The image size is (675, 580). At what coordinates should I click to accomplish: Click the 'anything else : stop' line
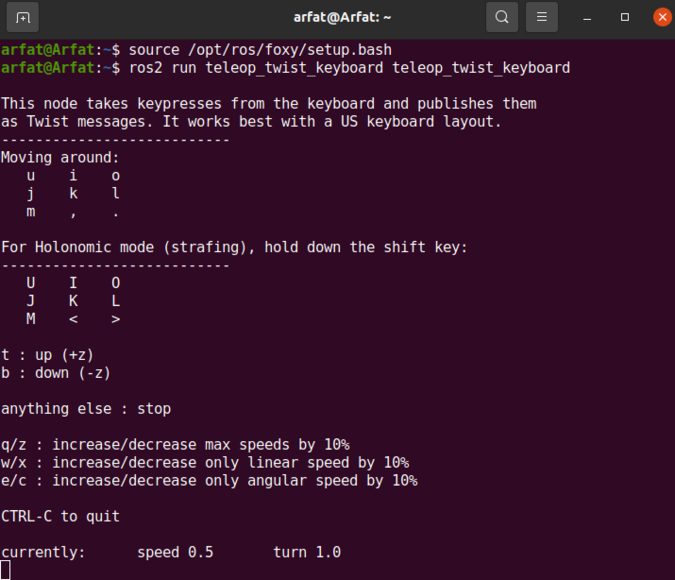click(x=86, y=408)
